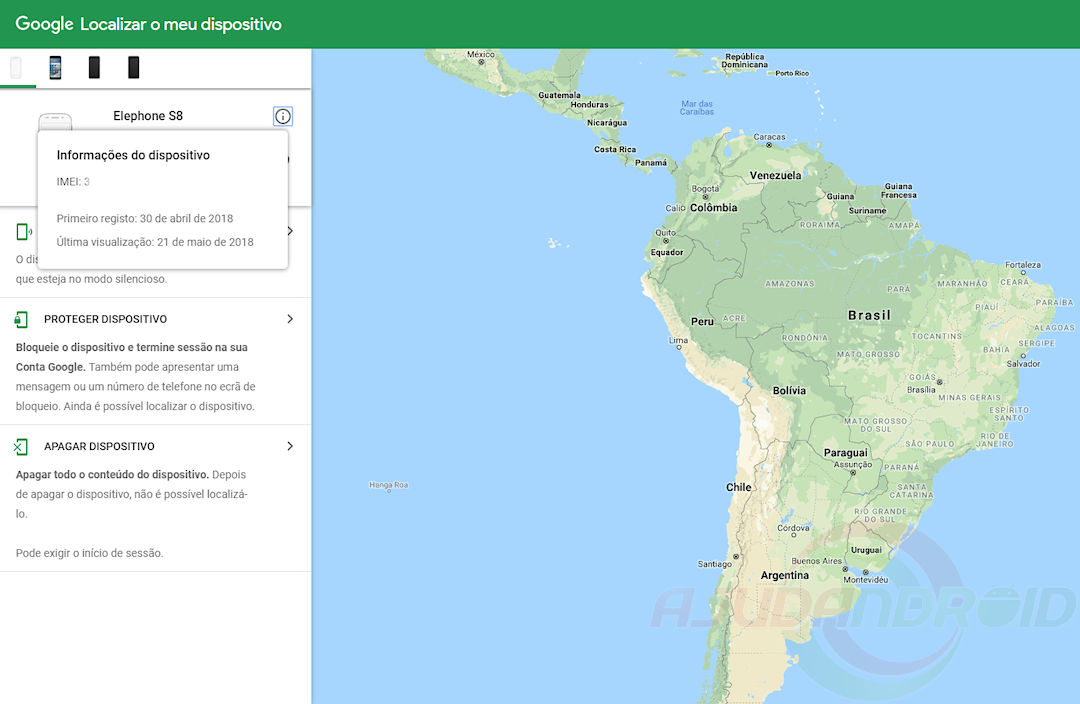Click Peru label on the map
This screenshot has height=704, width=1080.
(702, 322)
